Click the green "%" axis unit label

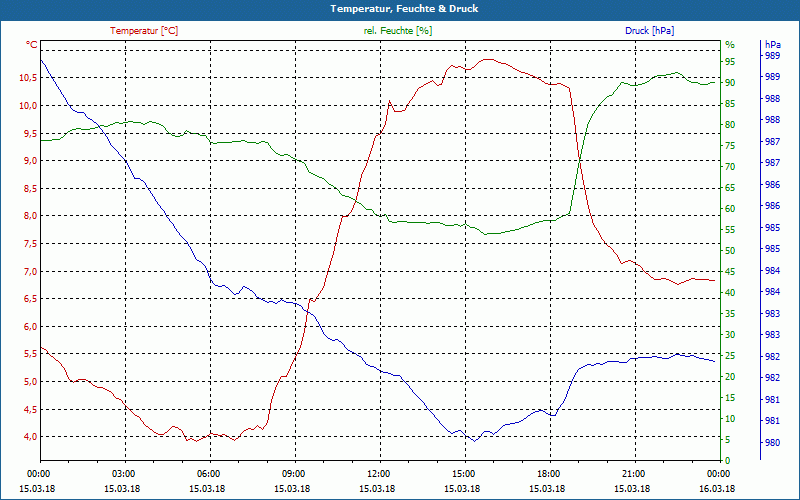pos(730,45)
